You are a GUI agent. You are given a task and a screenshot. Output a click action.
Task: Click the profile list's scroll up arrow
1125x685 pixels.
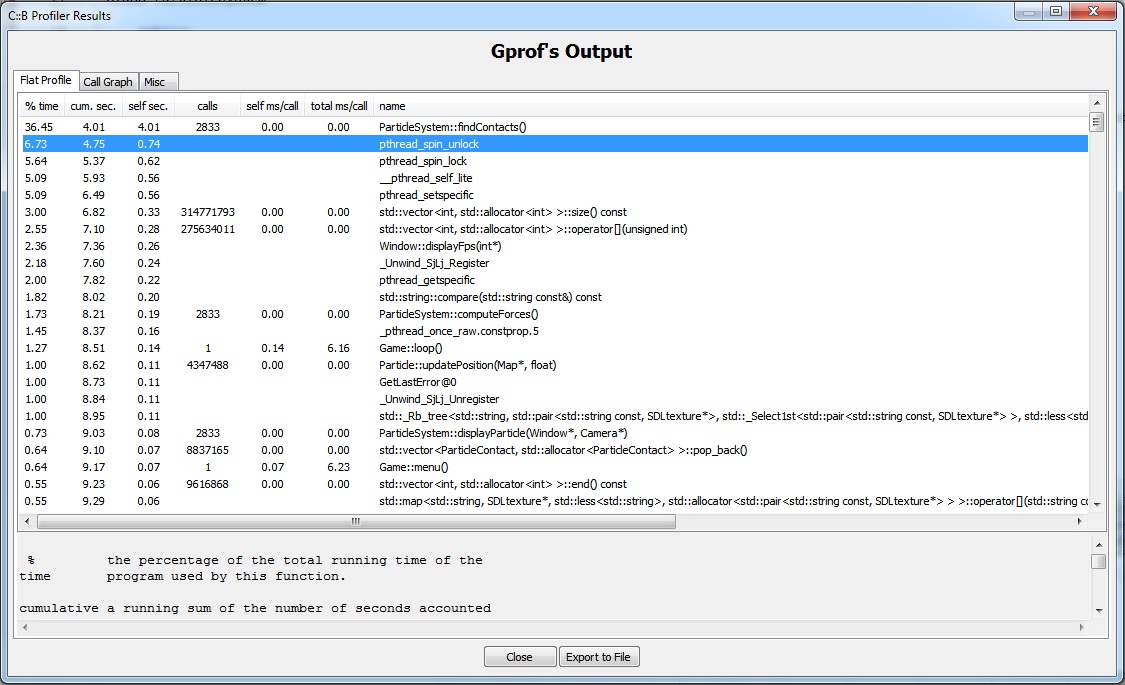click(x=1096, y=103)
